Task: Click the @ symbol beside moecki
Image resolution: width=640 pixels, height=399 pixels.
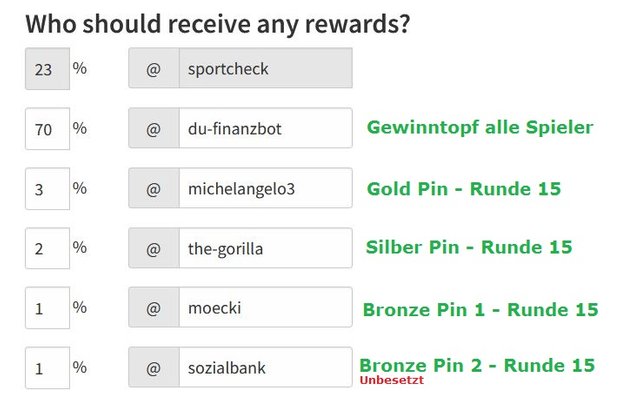Action: (154, 308)
